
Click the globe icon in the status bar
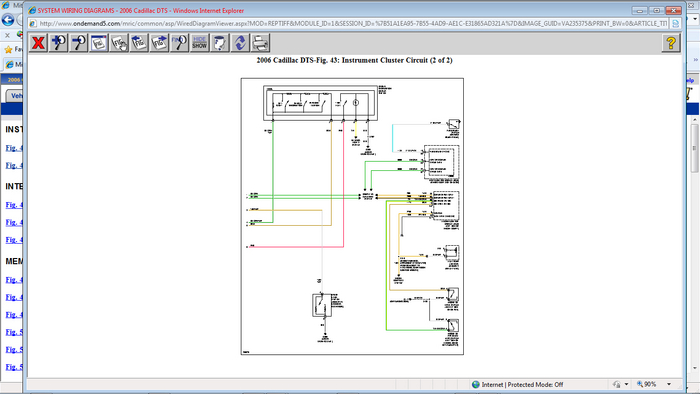pos(476,384)
